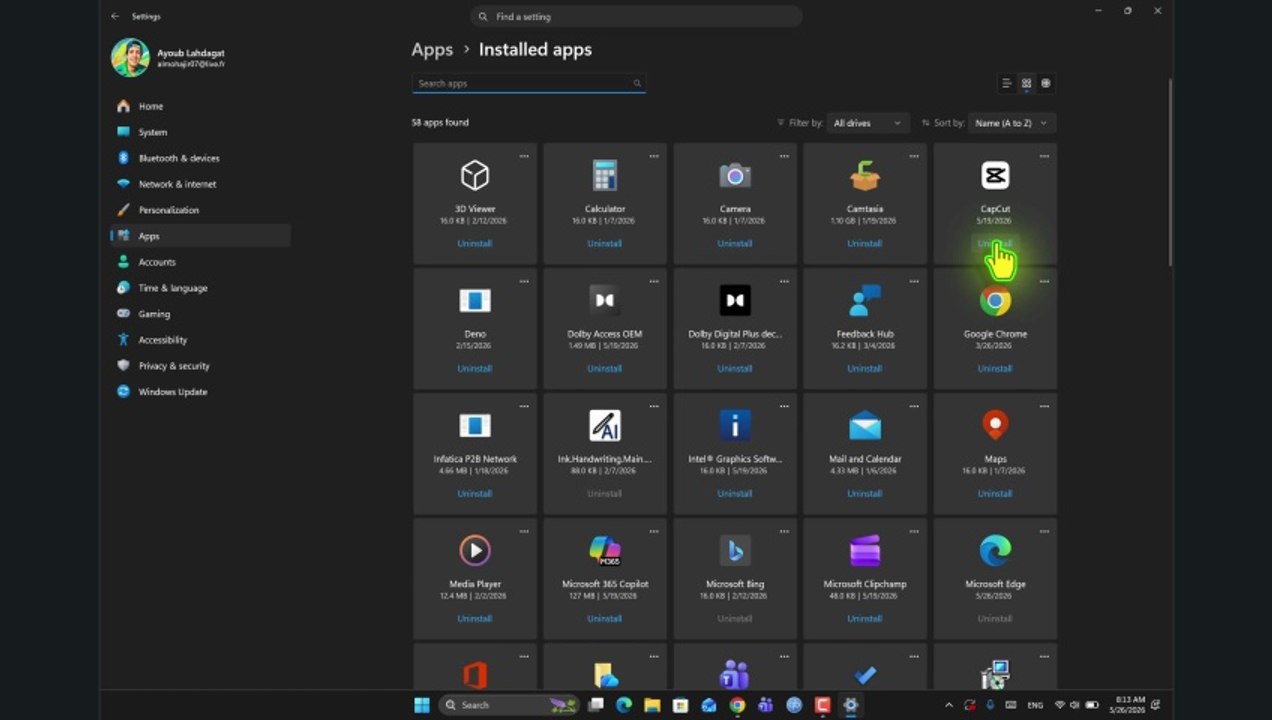Click the Microsoft Edge card icon
1272x720 pixels.
995,551
